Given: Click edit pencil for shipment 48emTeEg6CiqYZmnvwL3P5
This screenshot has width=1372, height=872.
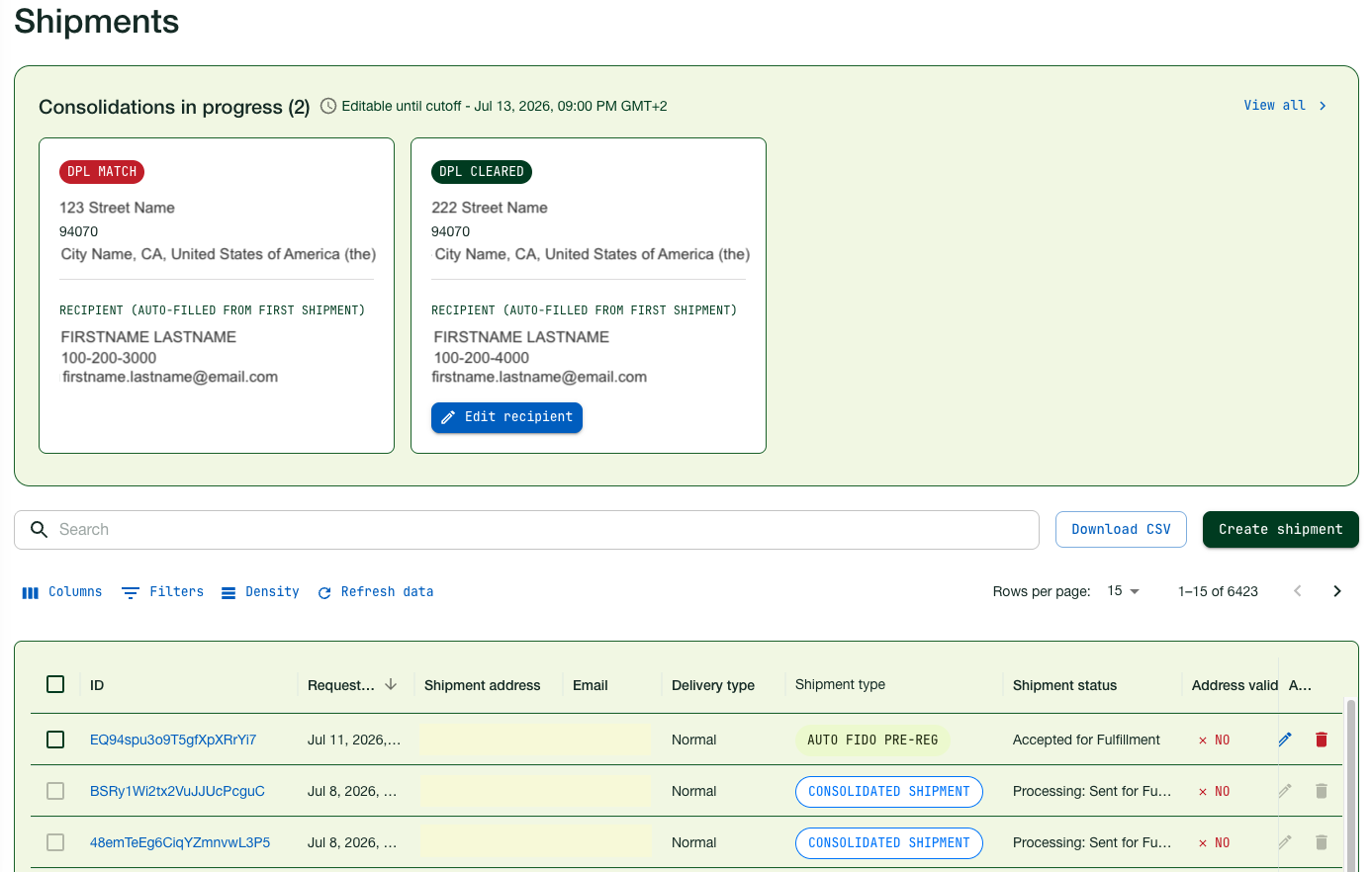Looking at the screenshot, I should click(1285, 842).
